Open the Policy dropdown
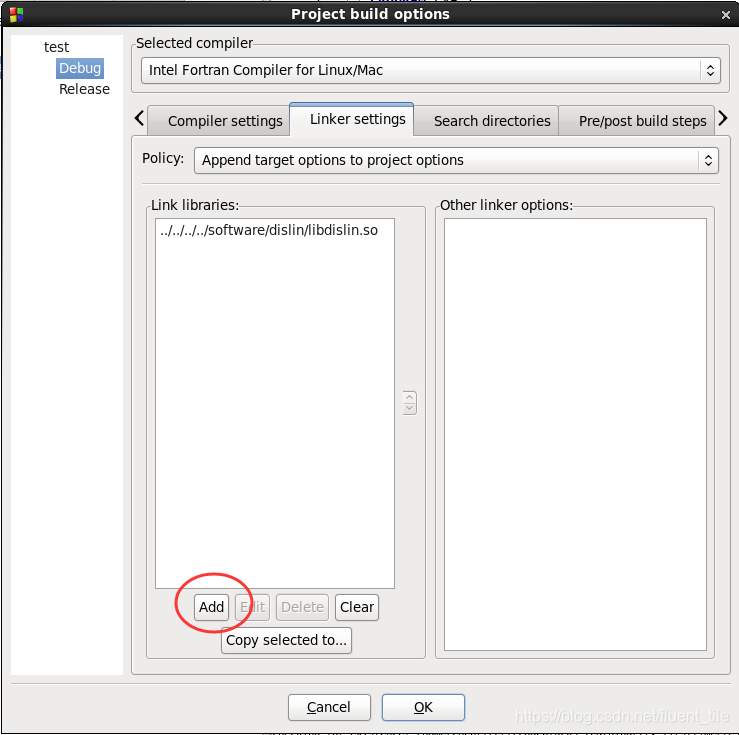Screen dimensions: 739x735 pos(456,160)
